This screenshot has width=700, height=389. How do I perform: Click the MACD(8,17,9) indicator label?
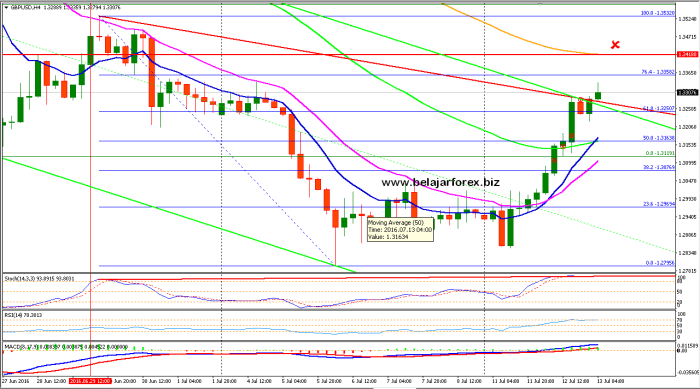click(x=66, y=347)
